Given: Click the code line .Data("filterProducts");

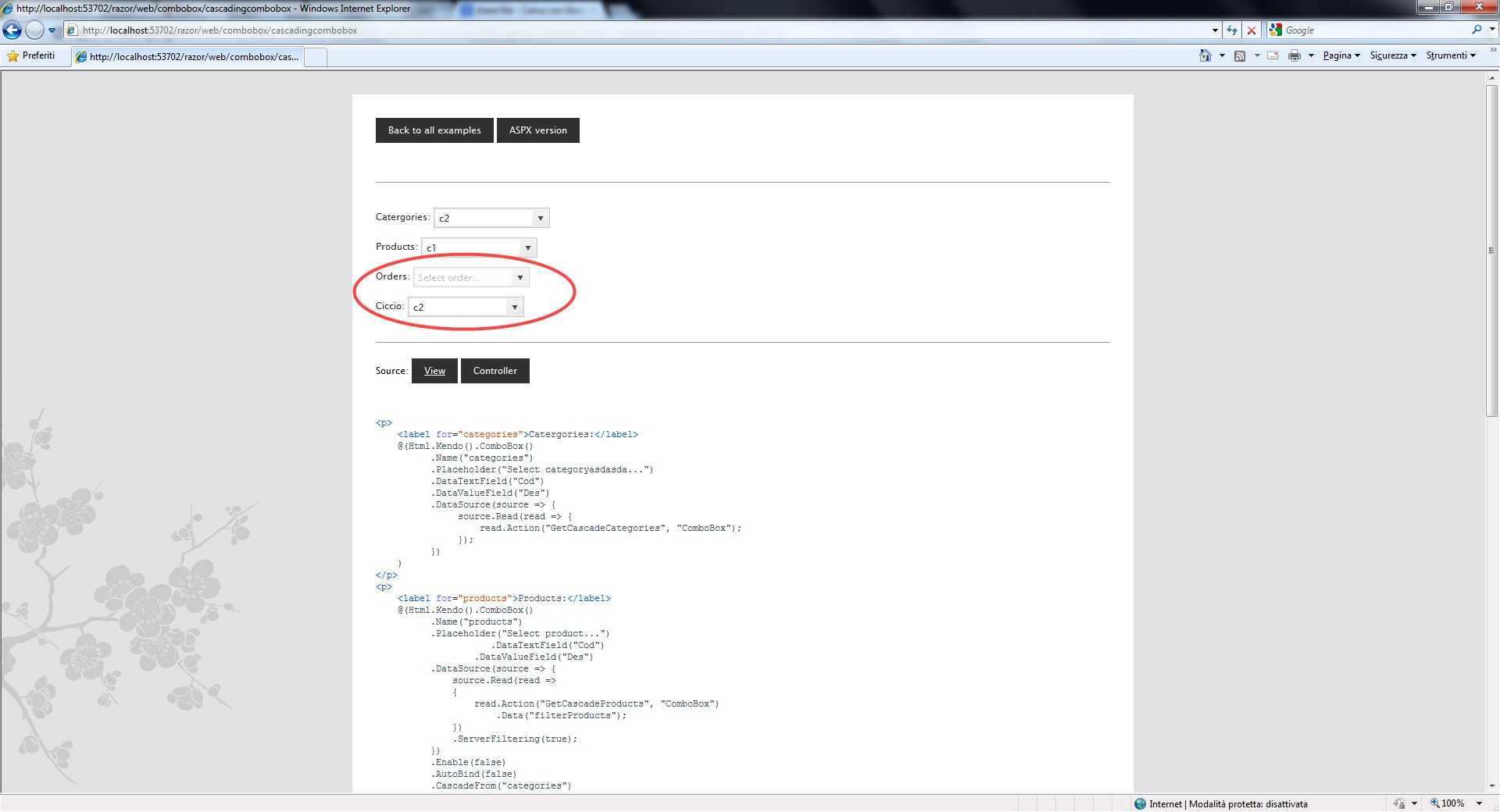Looking at the screenshot, I should pos(561,715).
